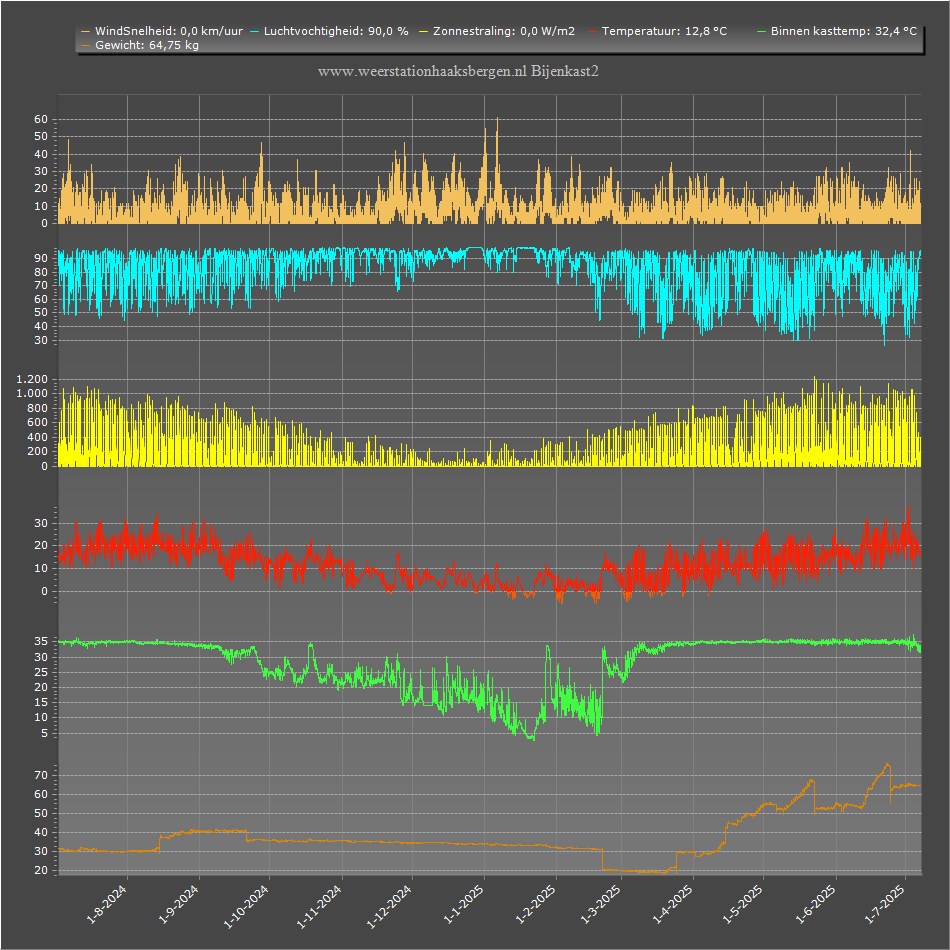Click the orange wind speed legend marker
Image resolution: width=950 pixels, height=950 pixels.
click(x=85, y=32)
